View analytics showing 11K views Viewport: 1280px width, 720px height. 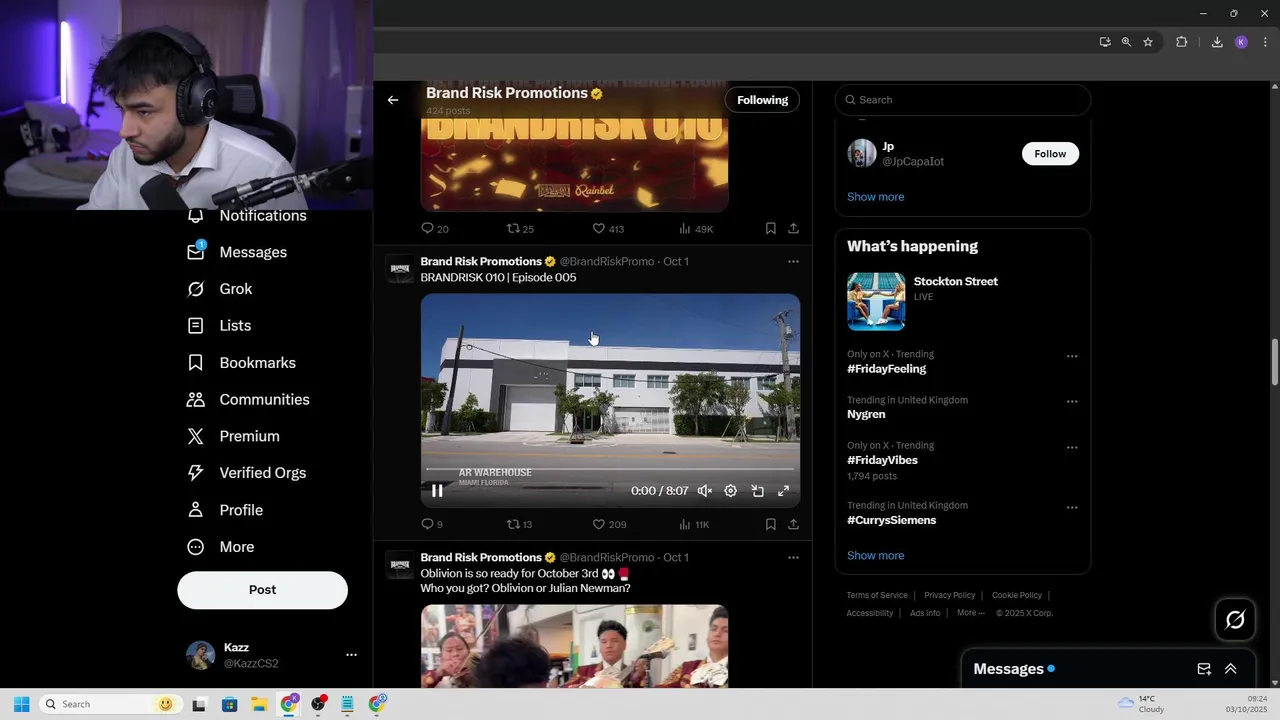pyautogui.click(x=694, y=524)
